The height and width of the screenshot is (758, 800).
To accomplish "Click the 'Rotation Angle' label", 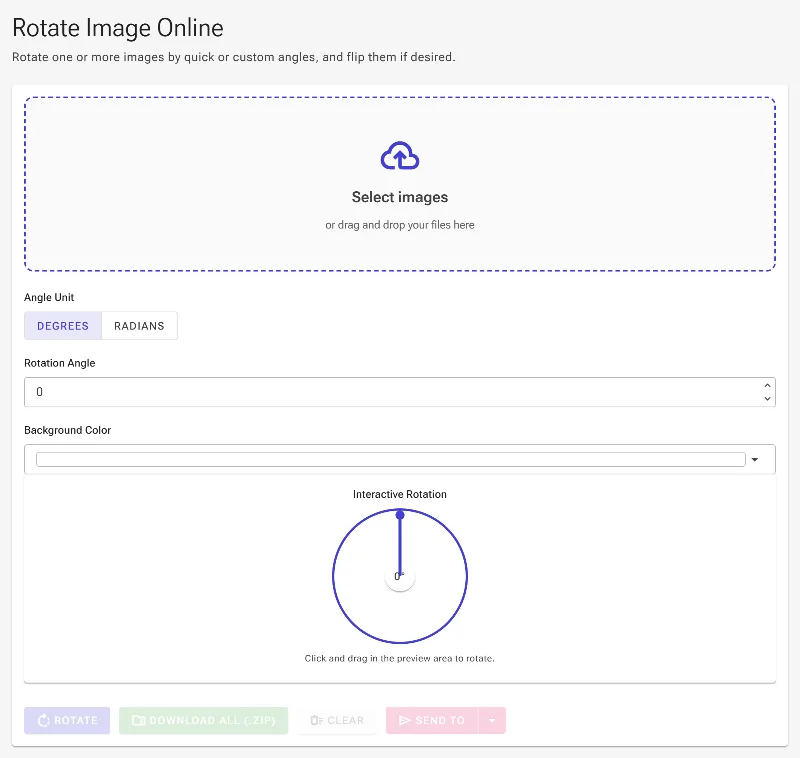I will pos(60,363).
